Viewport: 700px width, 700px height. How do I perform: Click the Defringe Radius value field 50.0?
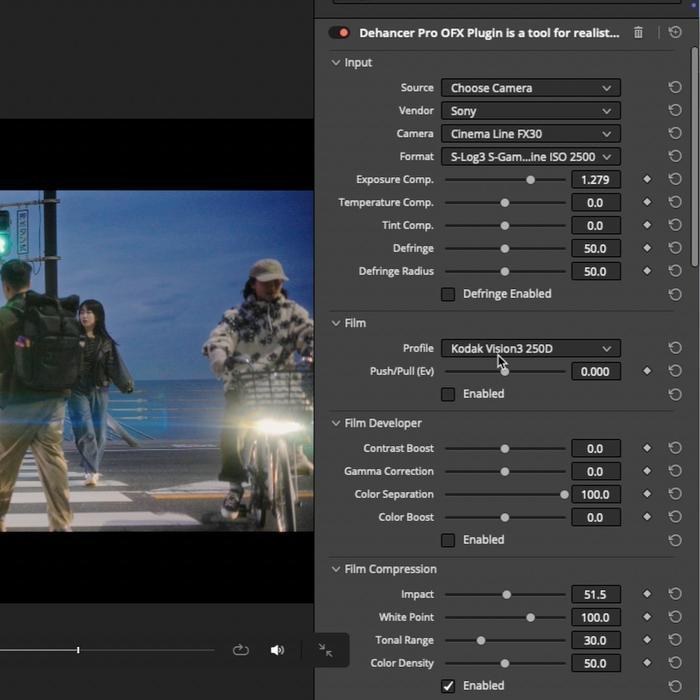pyautogui.click(x=596, y=272)
